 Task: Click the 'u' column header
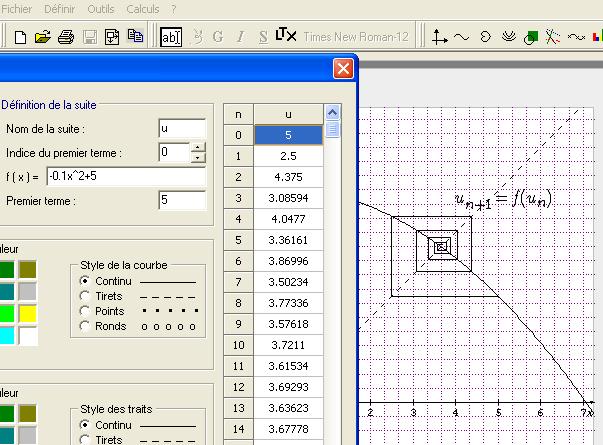click(x=288, y=114)
